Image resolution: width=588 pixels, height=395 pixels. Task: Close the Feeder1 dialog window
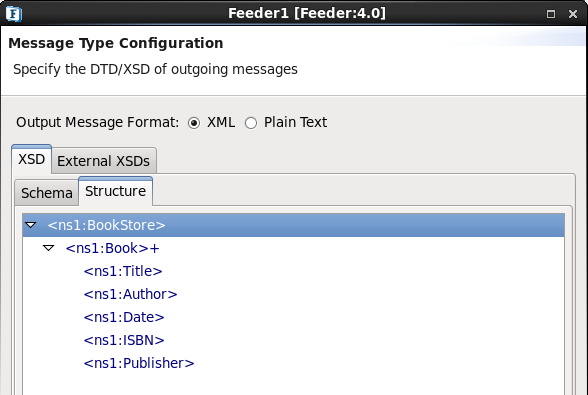[573, 14]
